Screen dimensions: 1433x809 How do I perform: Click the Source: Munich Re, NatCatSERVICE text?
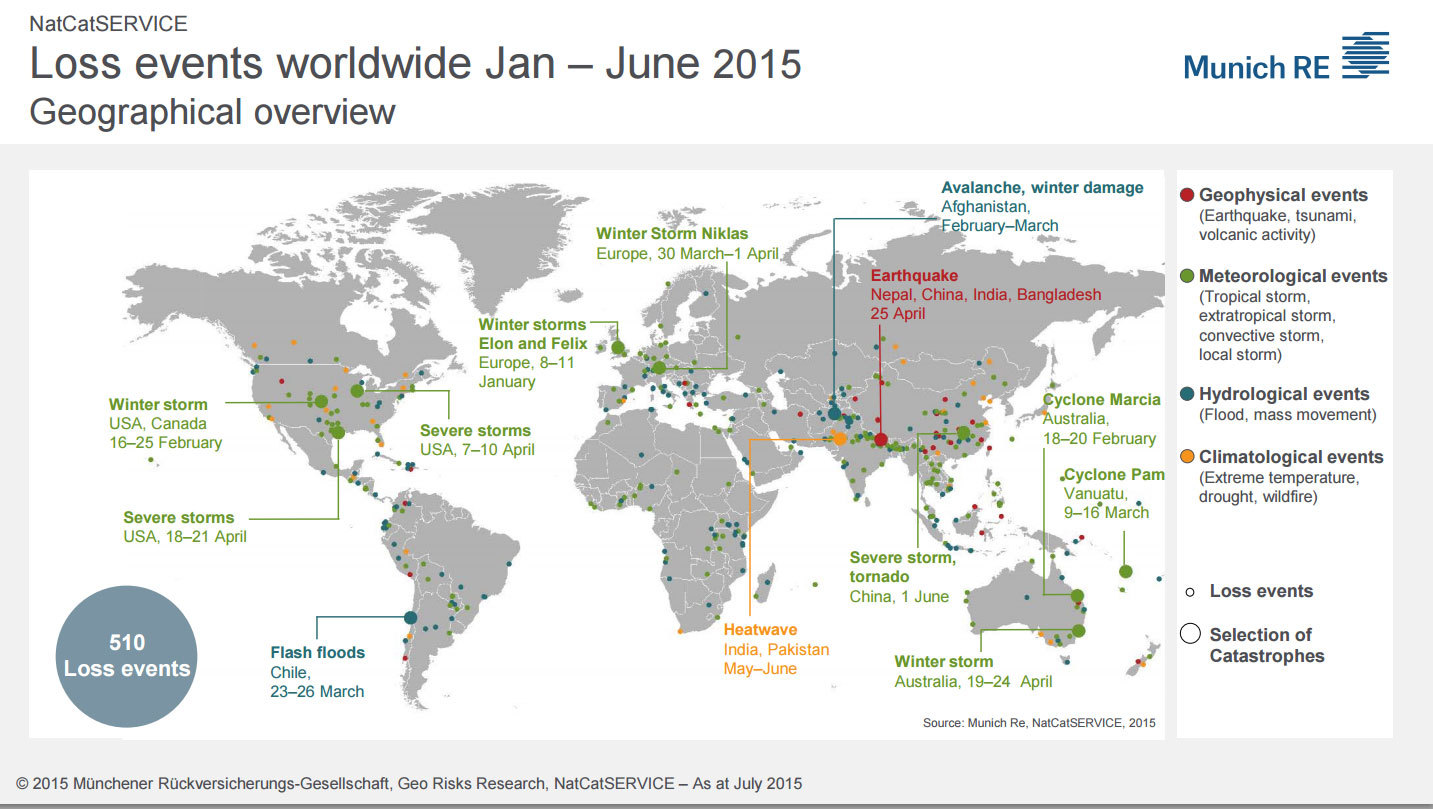[1038, 723]
